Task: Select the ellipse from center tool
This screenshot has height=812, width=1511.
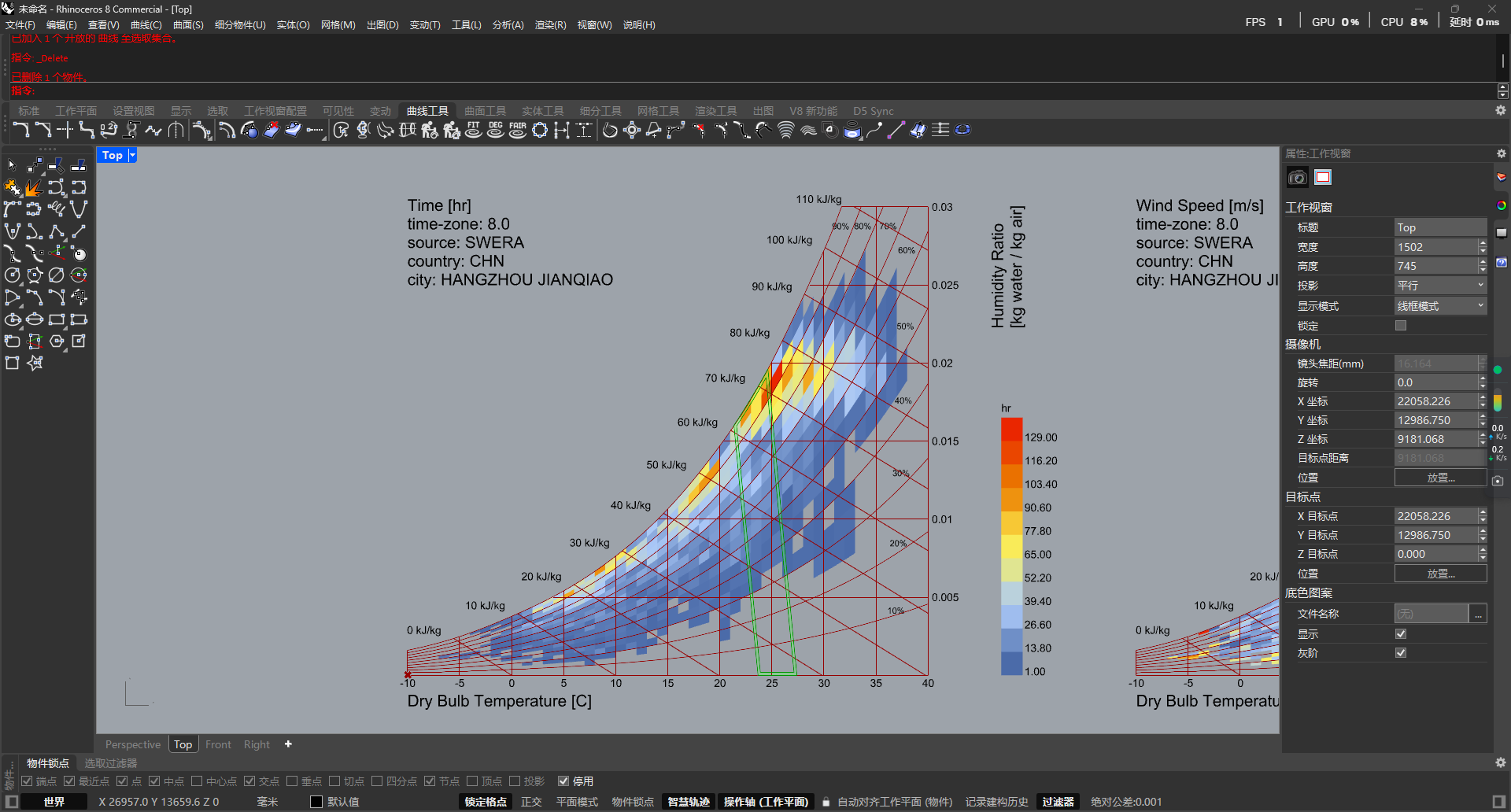Action: [x=12, y=319]
